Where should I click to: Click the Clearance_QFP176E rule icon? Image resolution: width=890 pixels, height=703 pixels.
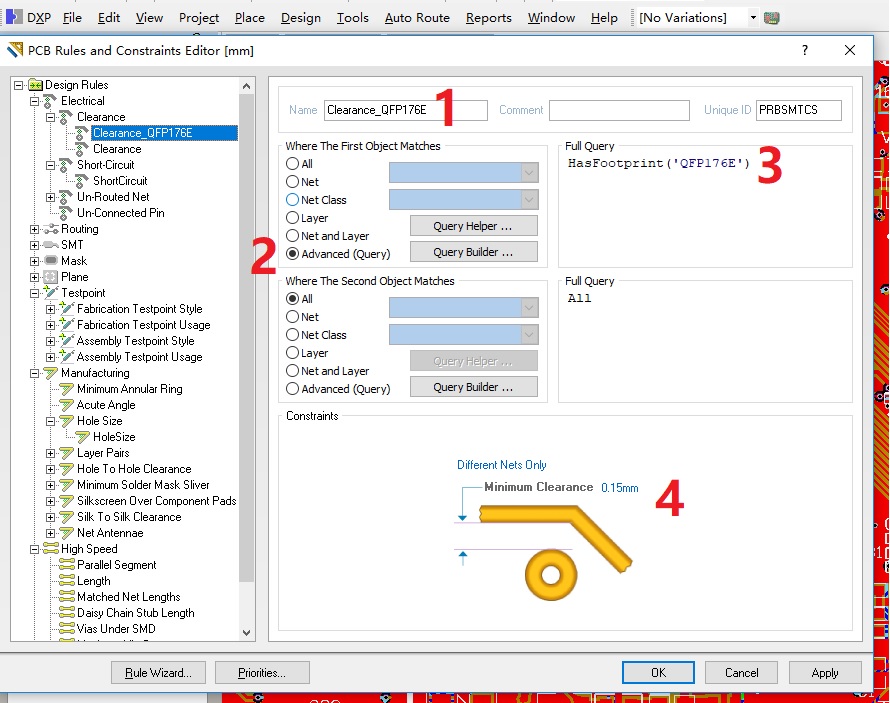click(x=82, y=133)
